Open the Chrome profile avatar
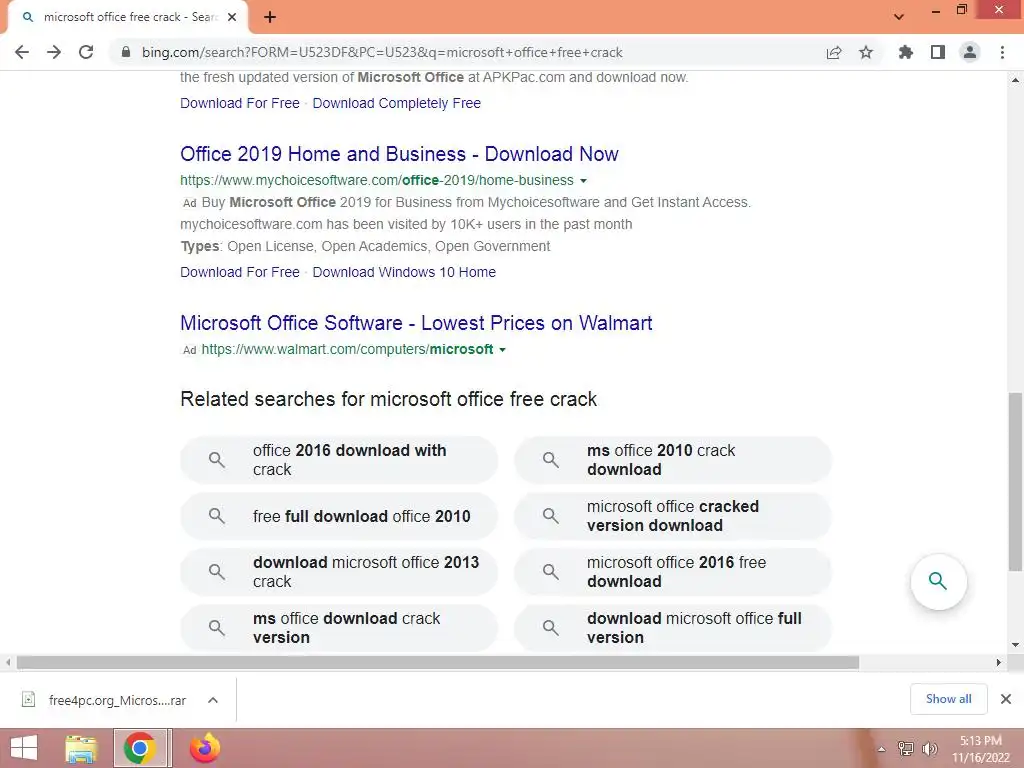The width and height of the screenshot is (1024, 768). point(970,52)
